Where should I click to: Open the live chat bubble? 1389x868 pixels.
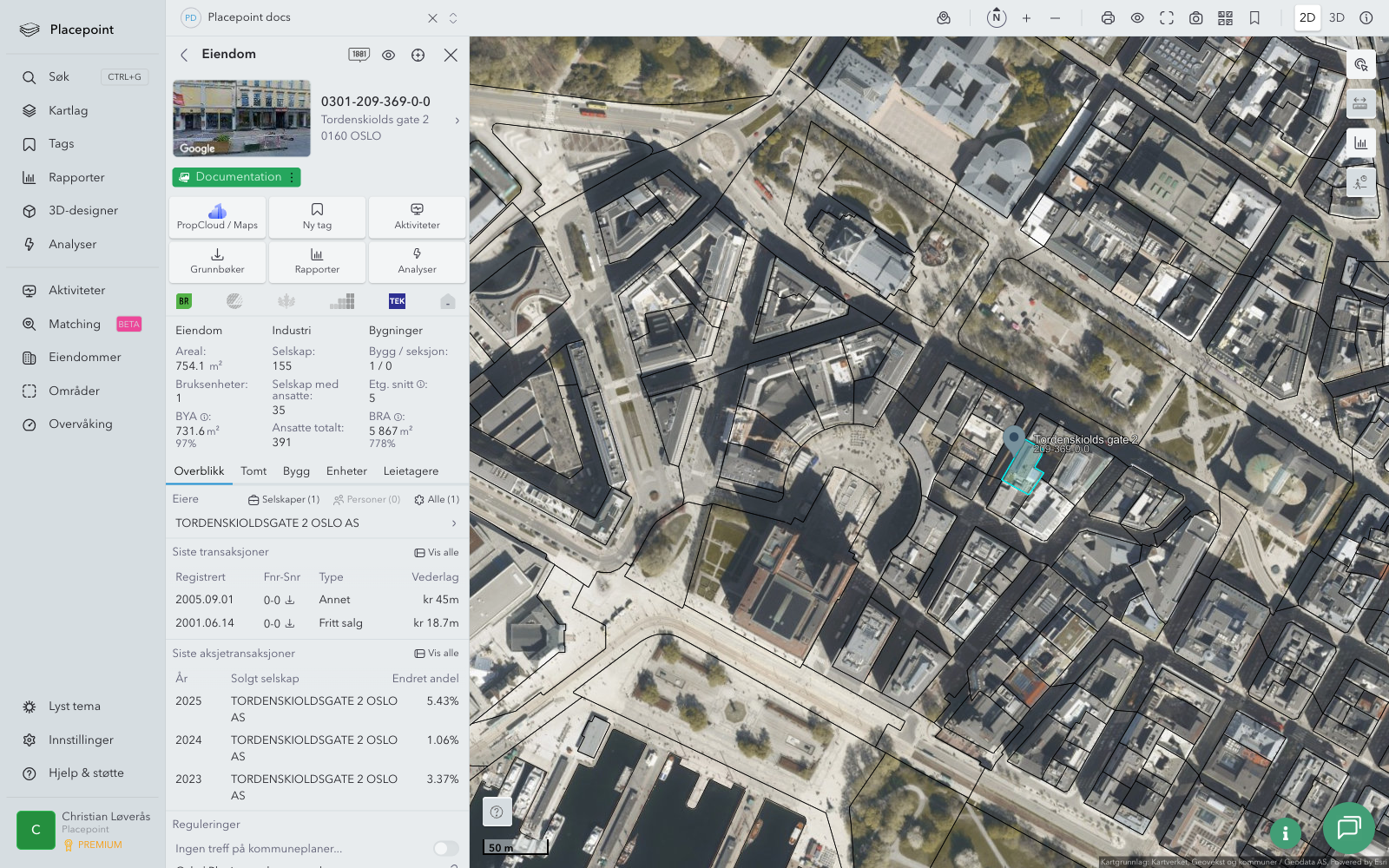coord(1348,828)
